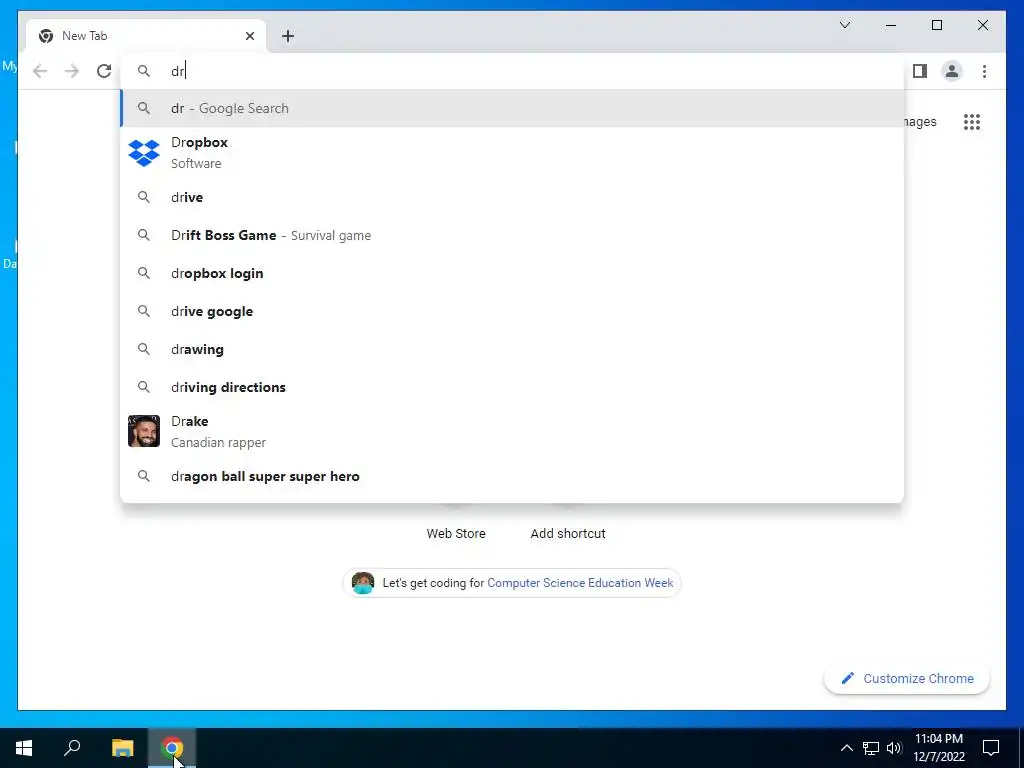Open the tab search dropdown arrow

[x=844, y=25]
